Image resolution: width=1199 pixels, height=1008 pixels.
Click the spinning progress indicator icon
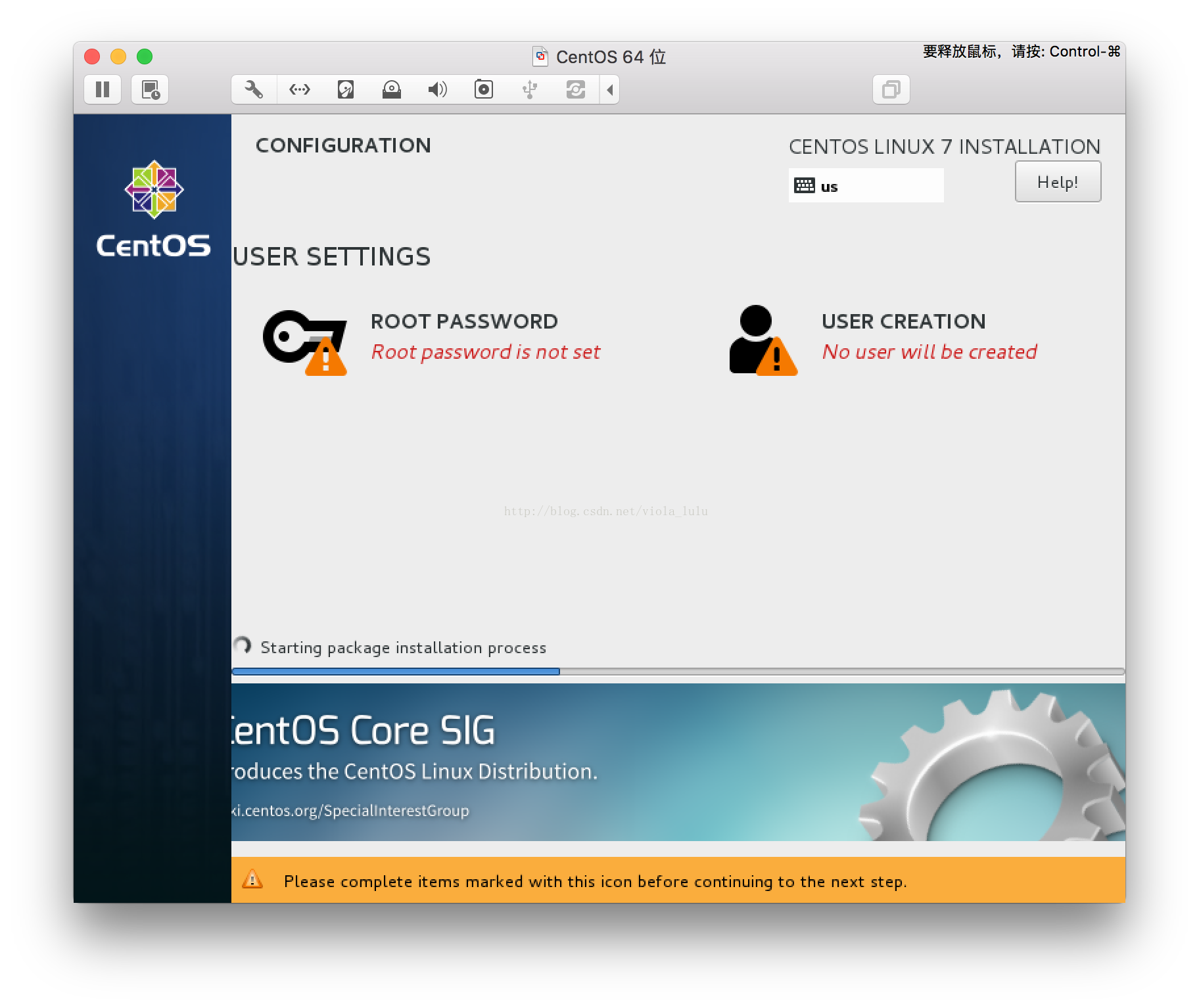tap(243, 645)
